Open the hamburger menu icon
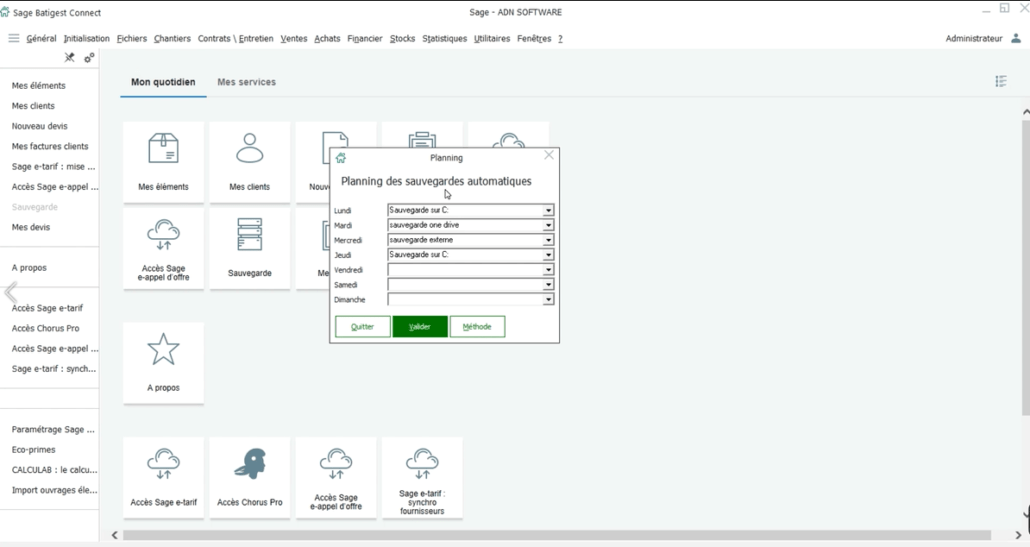Screen dimensions: 1030x547 (14, 38)
